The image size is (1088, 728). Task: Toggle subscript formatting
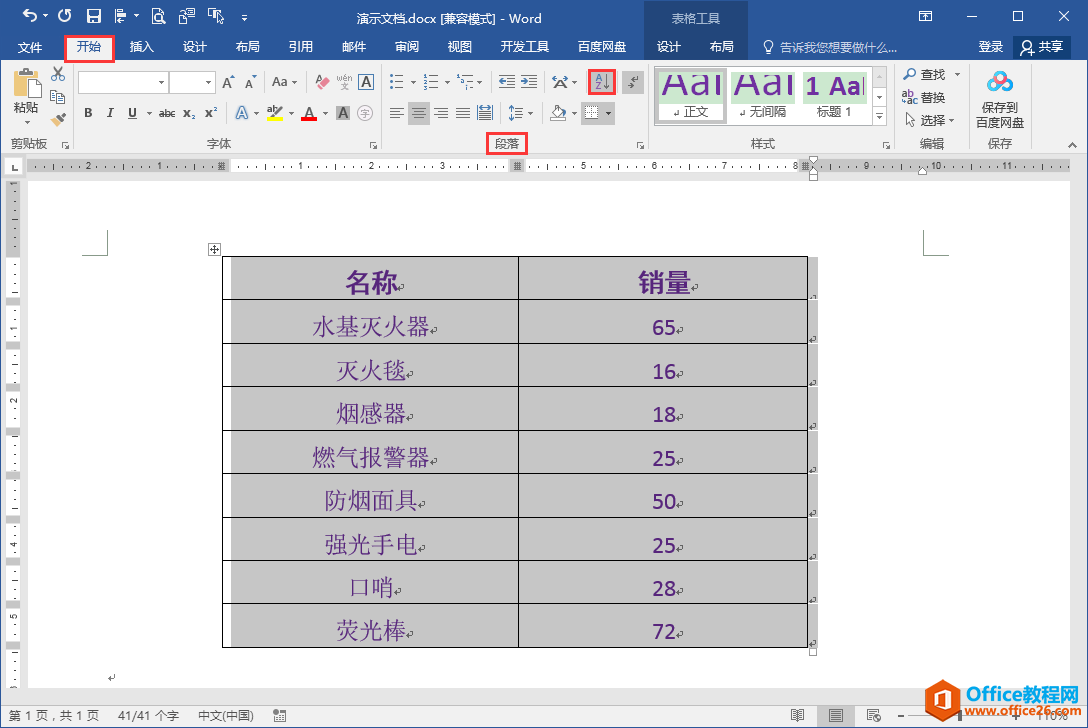pyautogui.click(x=189, y=113)
